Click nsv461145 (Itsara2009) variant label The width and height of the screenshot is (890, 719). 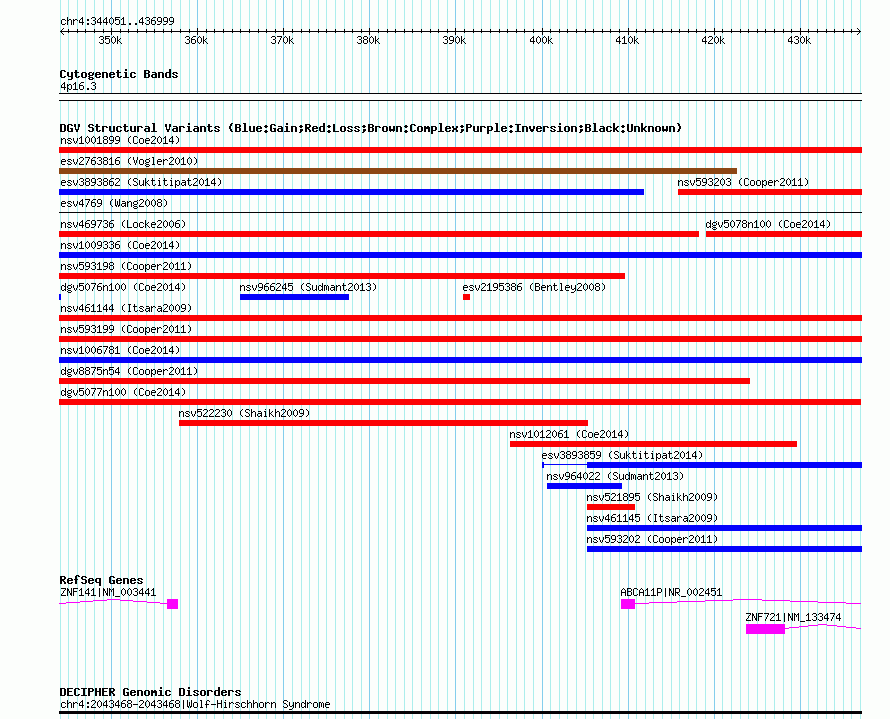(x=652, y=518)
